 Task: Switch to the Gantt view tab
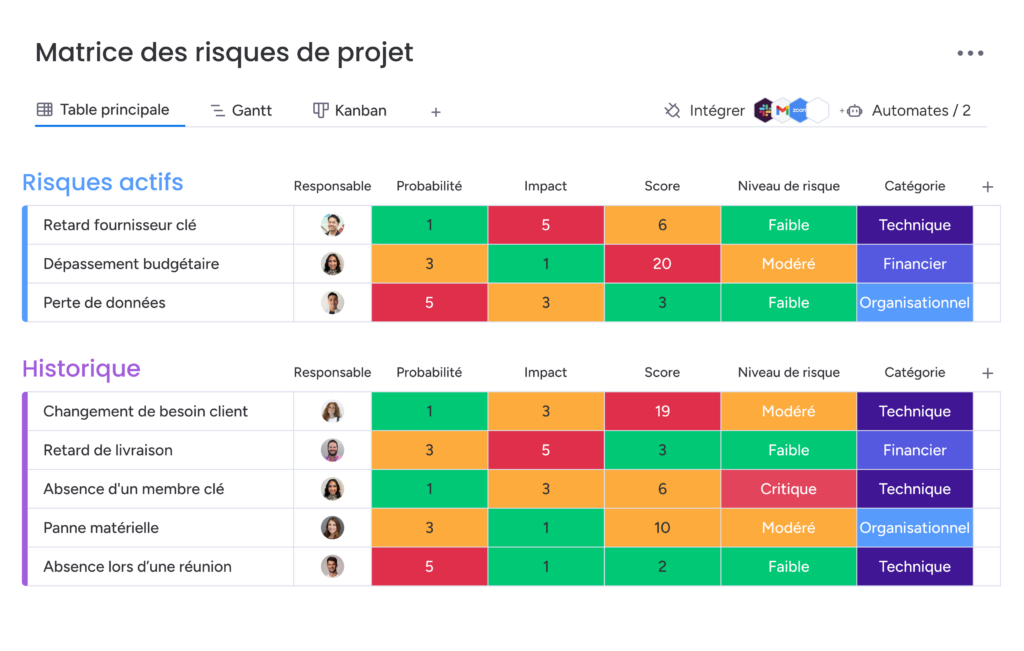pyautogui.click(x=242, y=110)
